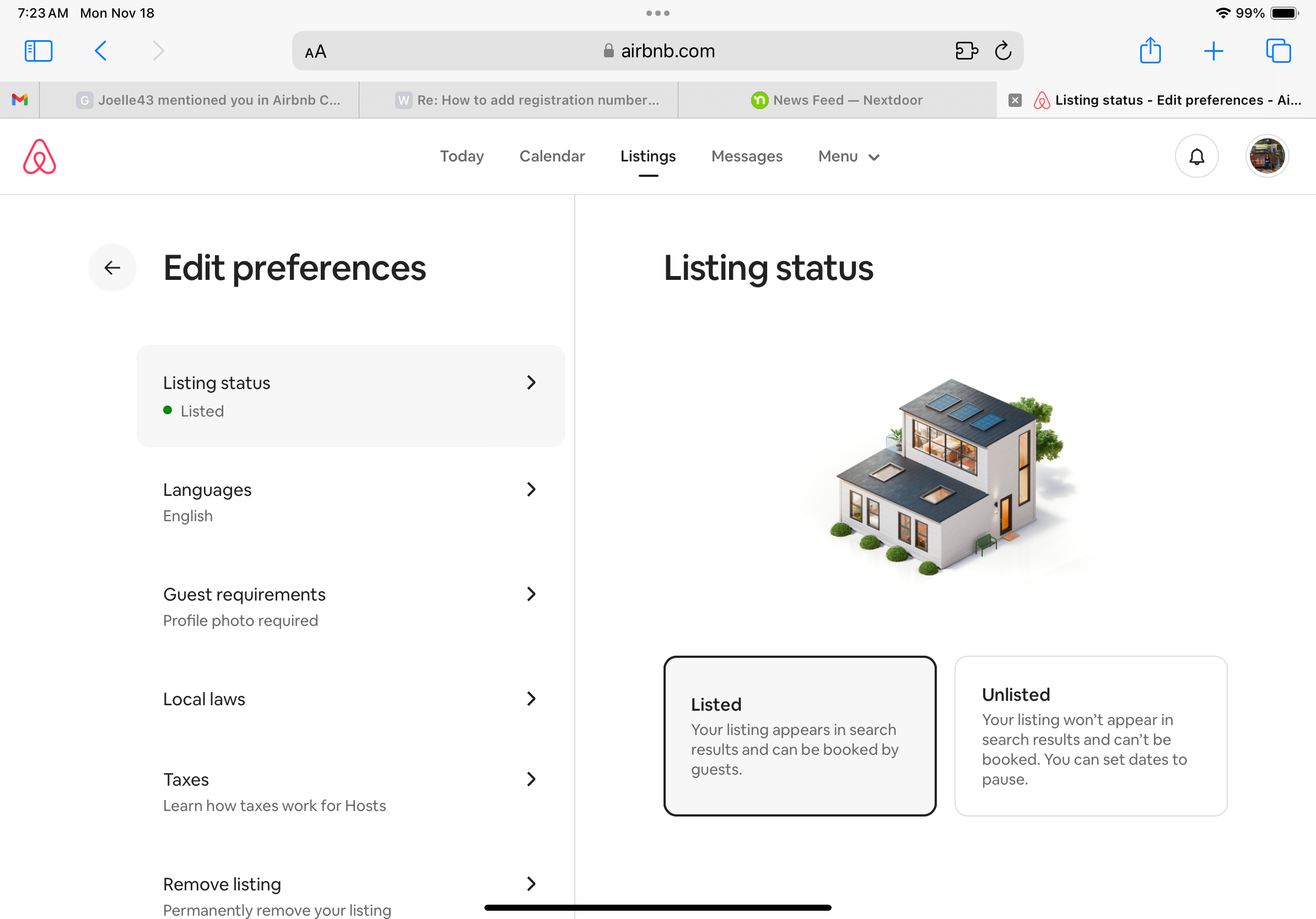1316x919 pixels.
Task: Open a new tab with the plus icon
Action: 1214,51
